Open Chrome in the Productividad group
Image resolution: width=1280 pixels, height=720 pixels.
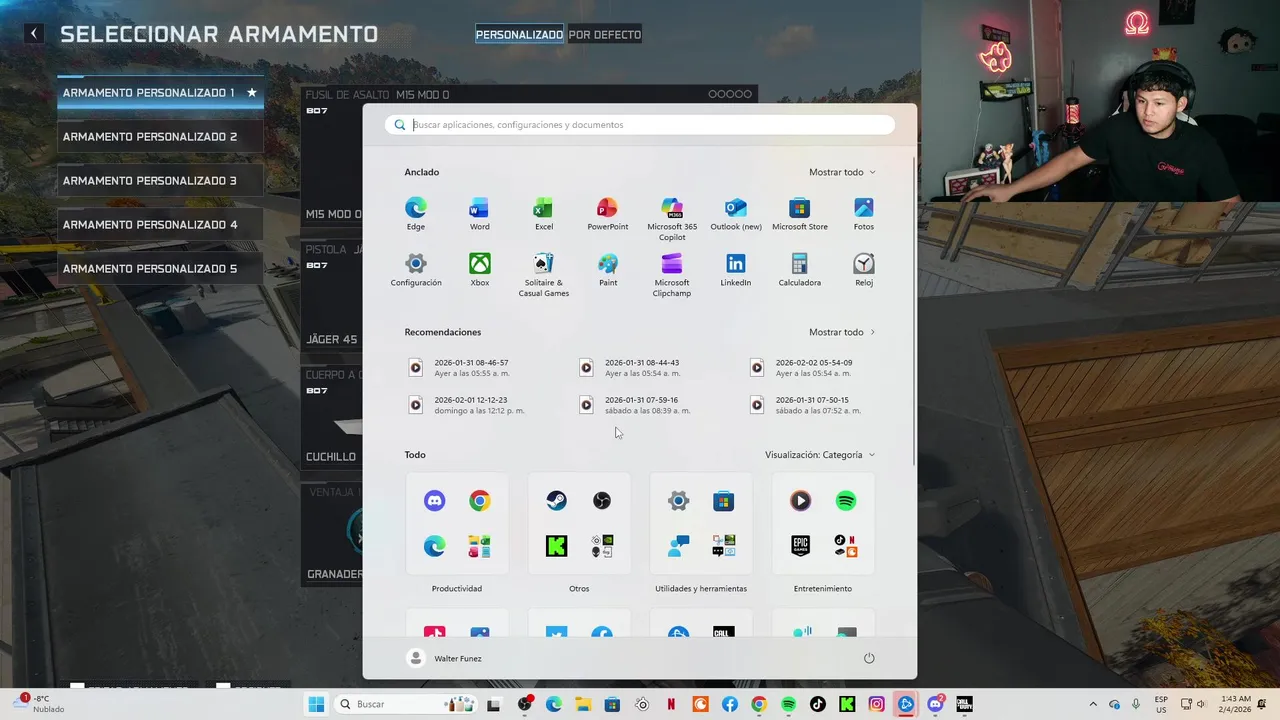tap(480, 501)
